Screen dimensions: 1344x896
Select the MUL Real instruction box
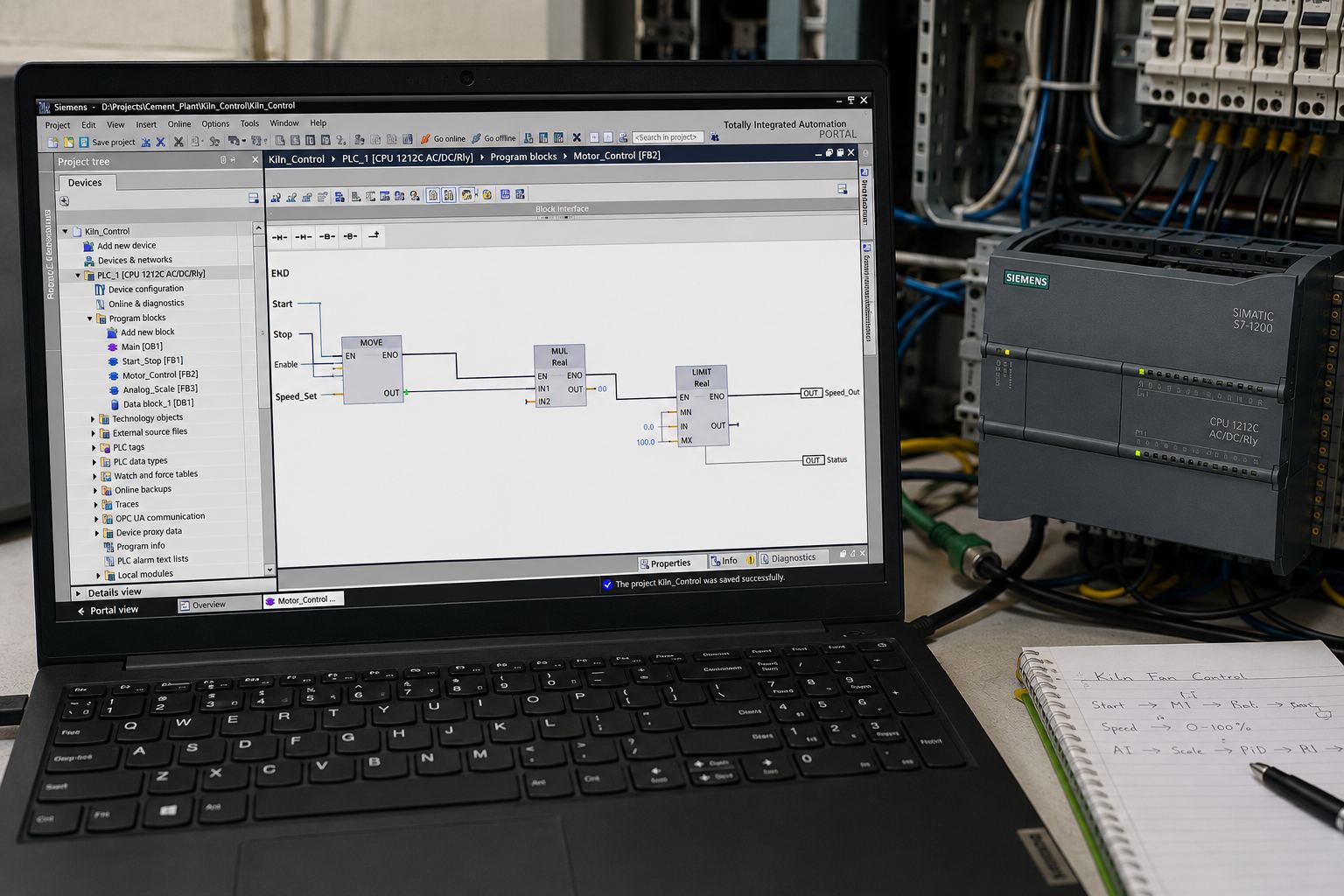[559, 375]
